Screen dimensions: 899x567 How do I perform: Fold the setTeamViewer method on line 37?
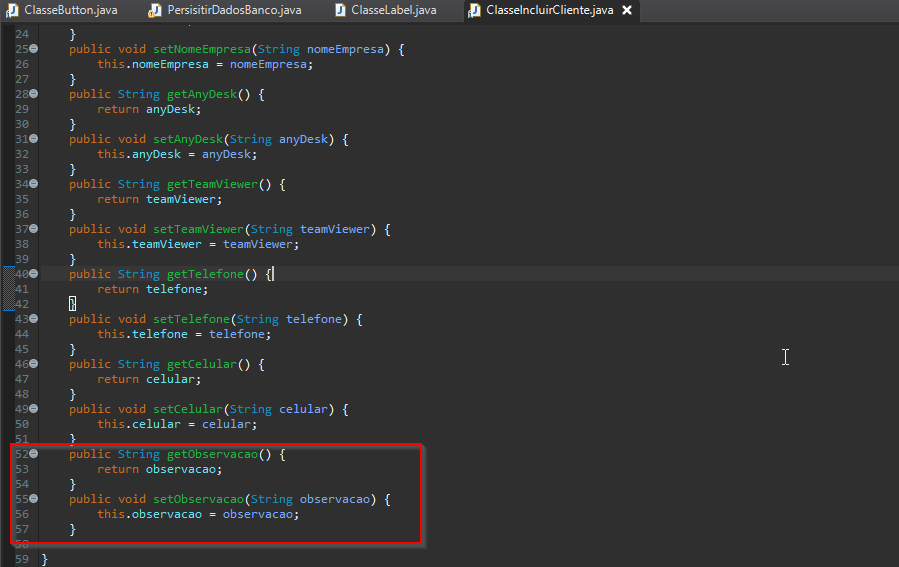point(34,229)
